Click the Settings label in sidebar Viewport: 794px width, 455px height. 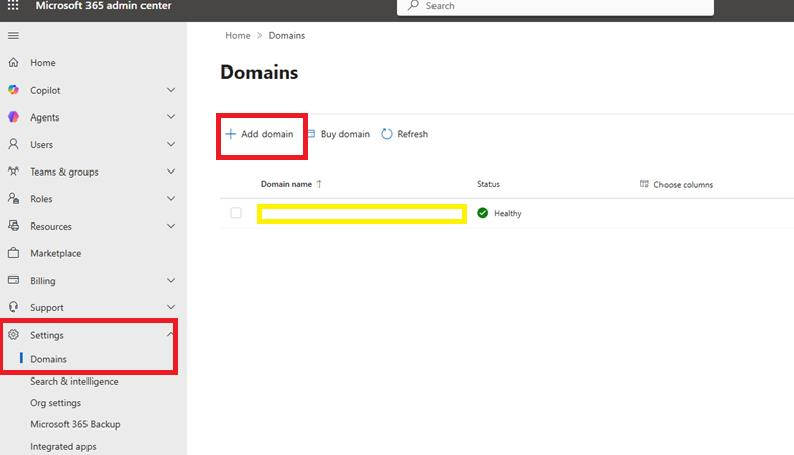click(47, 335)
